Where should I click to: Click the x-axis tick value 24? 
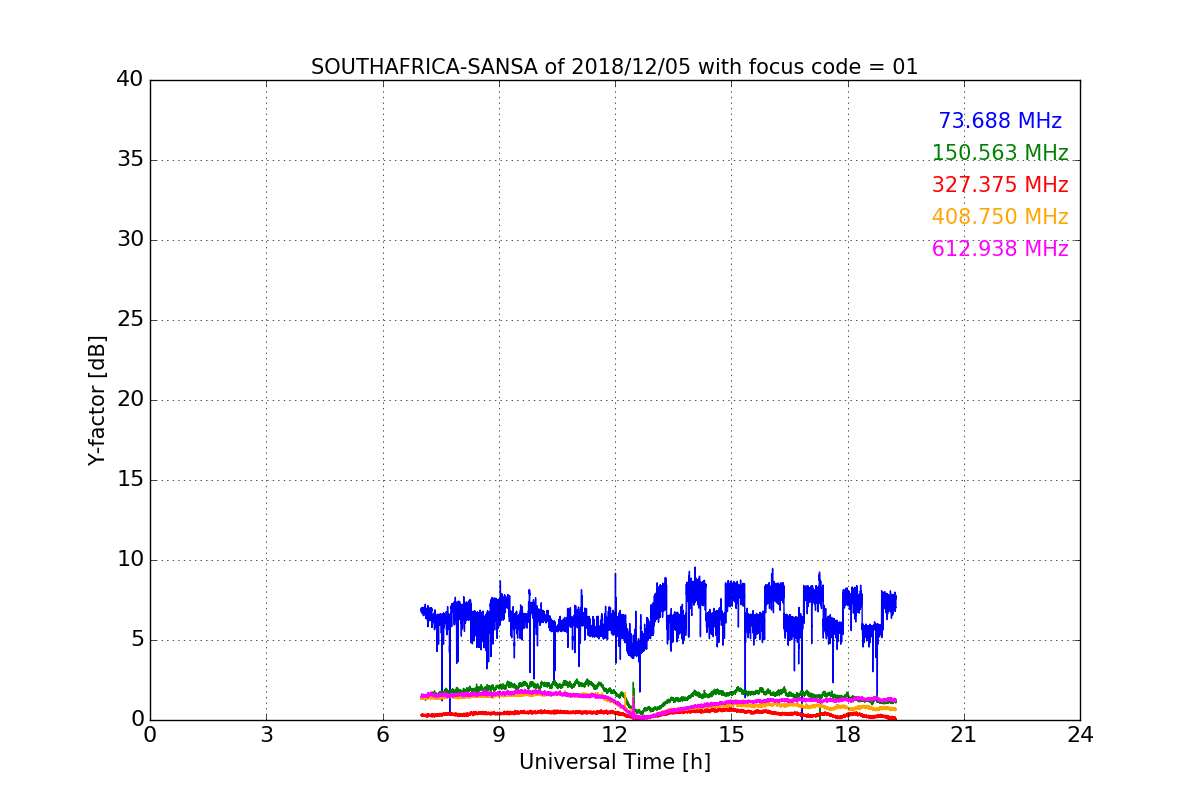point(1080,735)
